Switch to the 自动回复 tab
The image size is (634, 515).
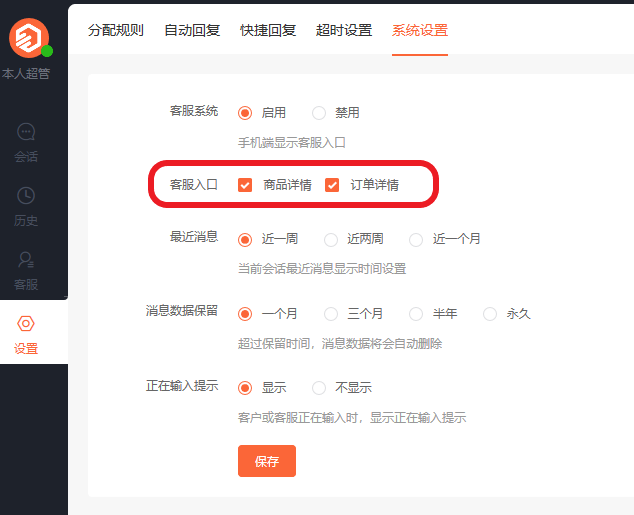[192, 30]
